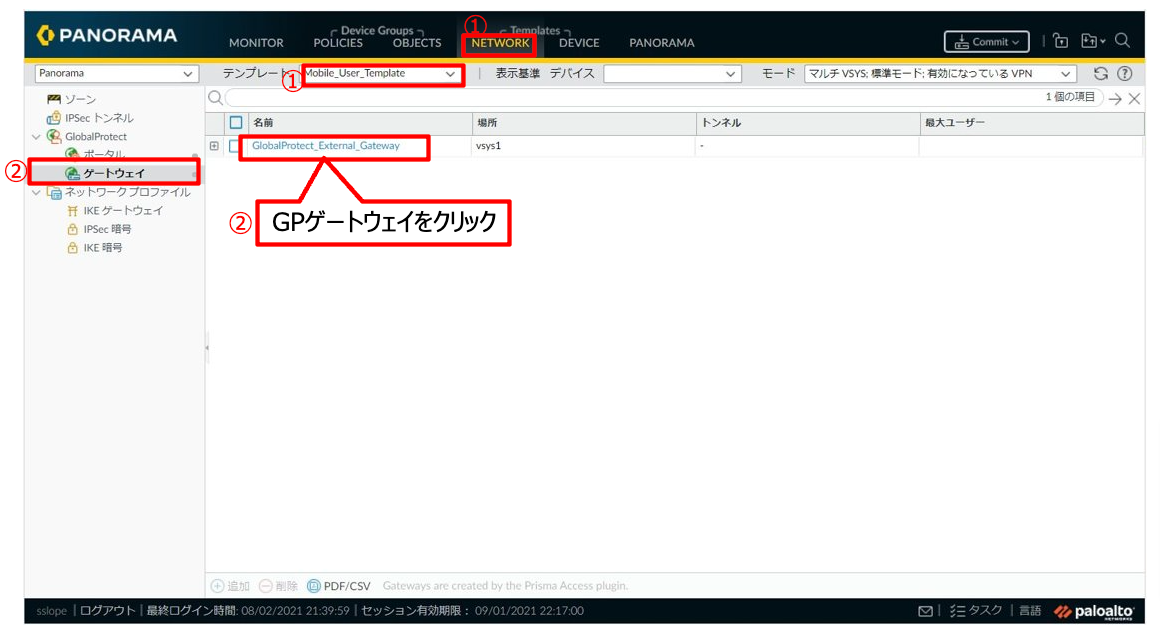1160x636 pixels.
Task: Open the Panorama context dropdown
Action: point(116,73)
